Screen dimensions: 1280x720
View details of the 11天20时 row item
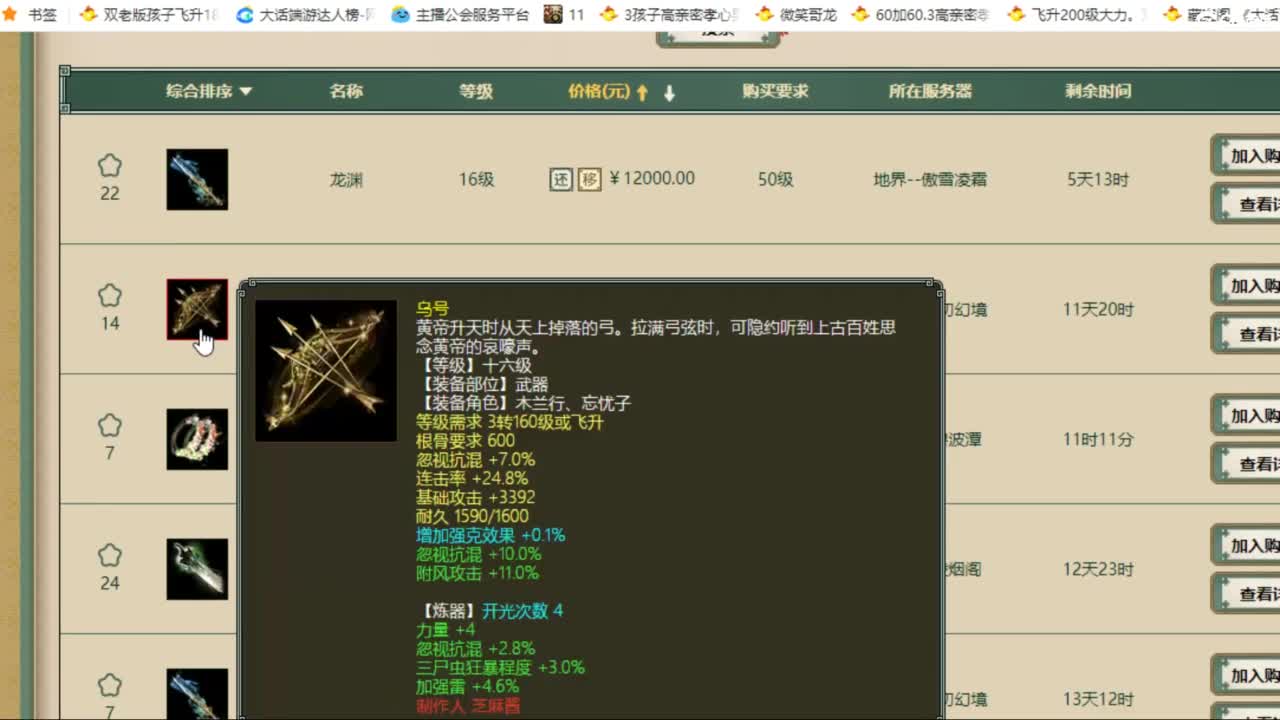point(1246,333)
